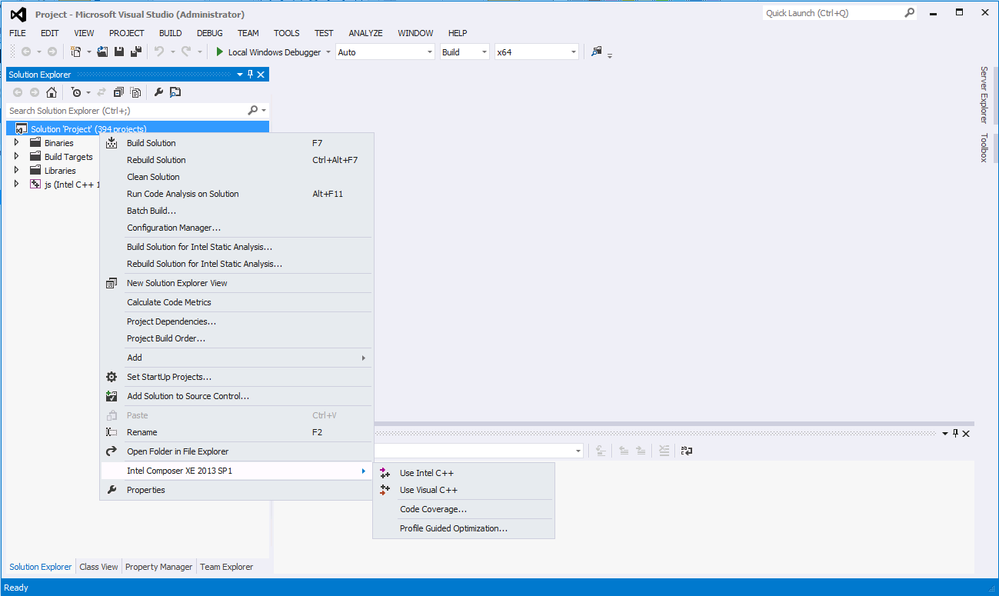Expand the Build Targets folder node
The height and width of the screenshot is (596, 999).
17,157
